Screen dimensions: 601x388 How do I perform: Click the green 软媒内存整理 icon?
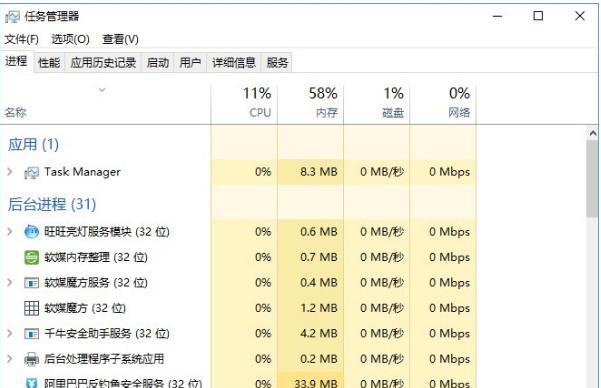(31, 257)
